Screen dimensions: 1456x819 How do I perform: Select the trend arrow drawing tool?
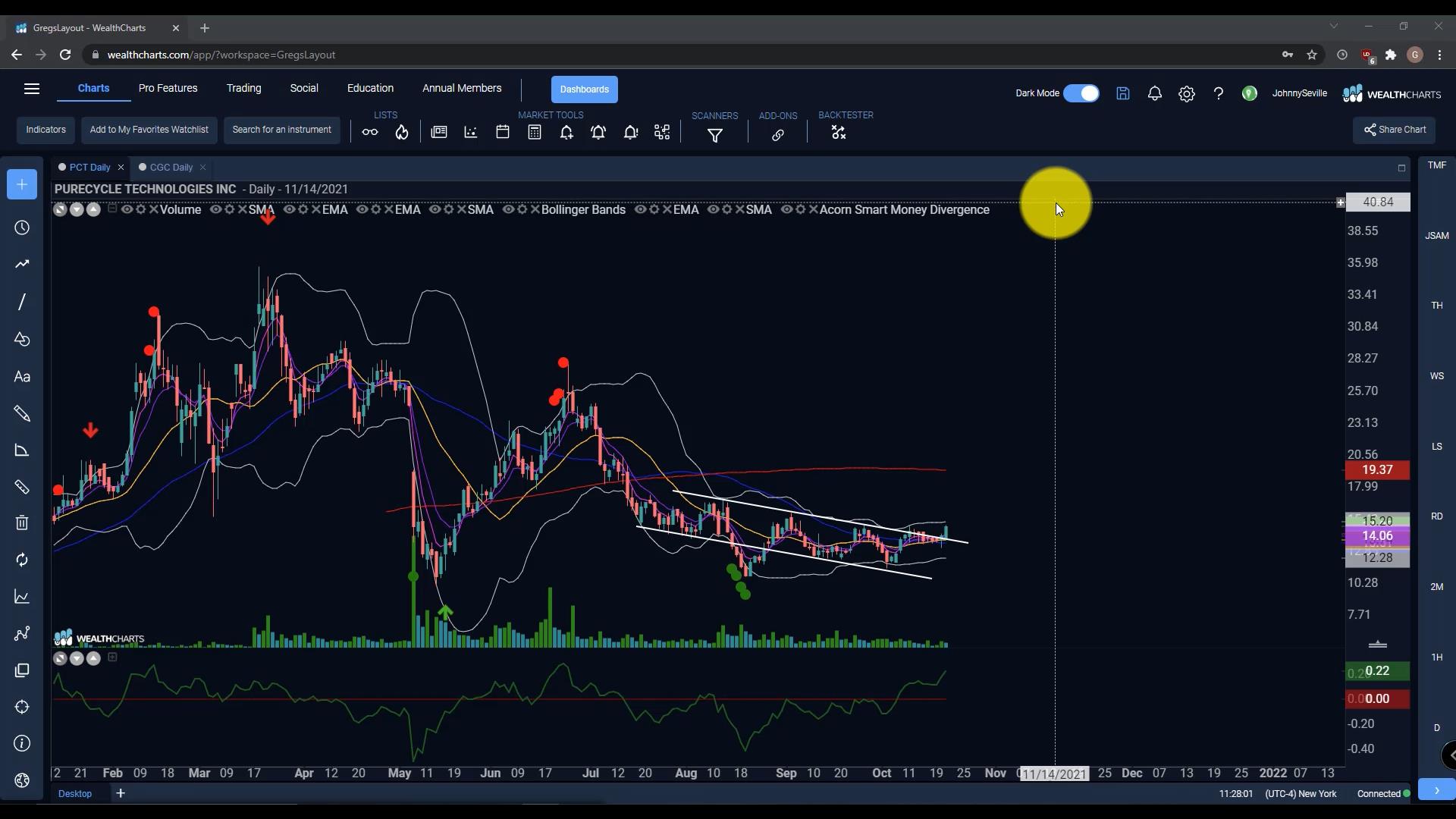22,264
